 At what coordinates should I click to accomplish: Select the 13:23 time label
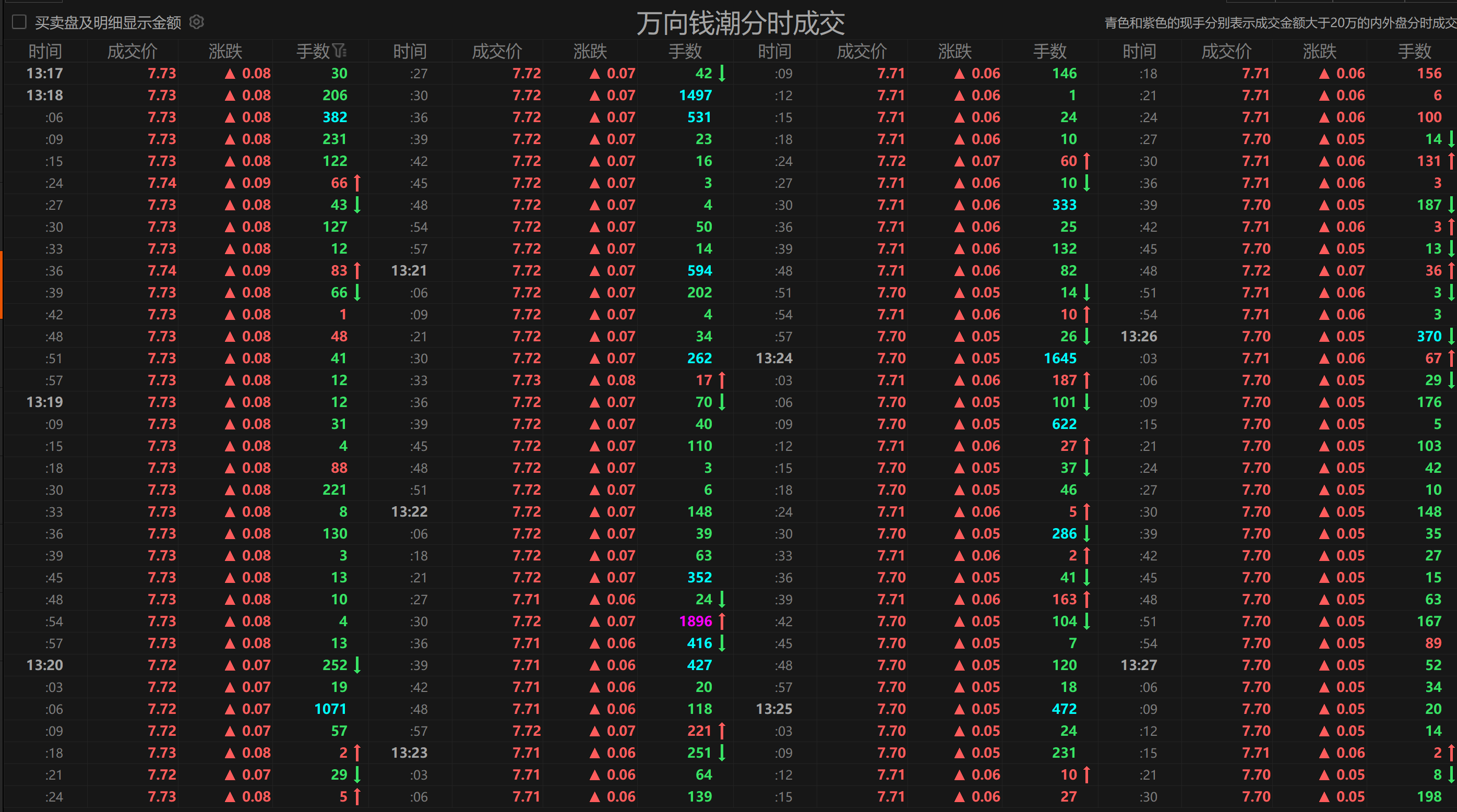[409, 753]
